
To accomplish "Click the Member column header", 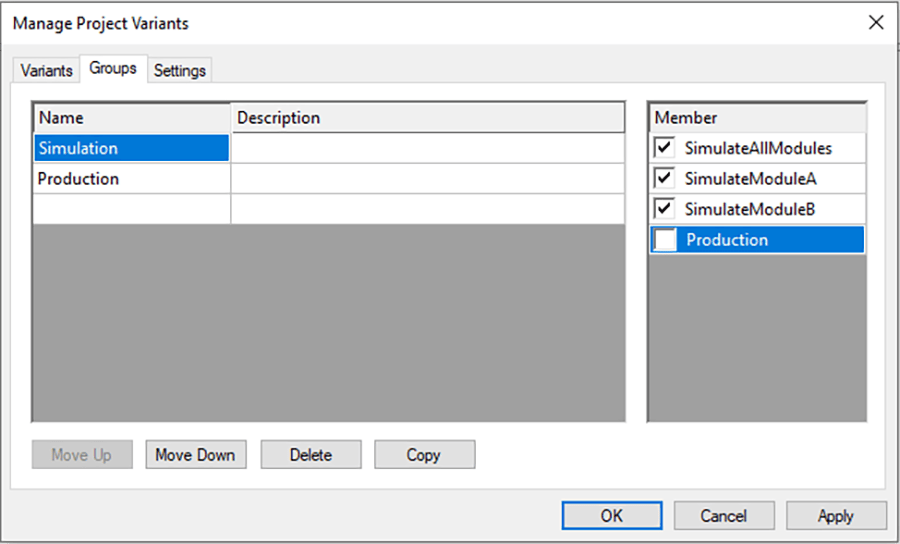I will tap(758, 118).
